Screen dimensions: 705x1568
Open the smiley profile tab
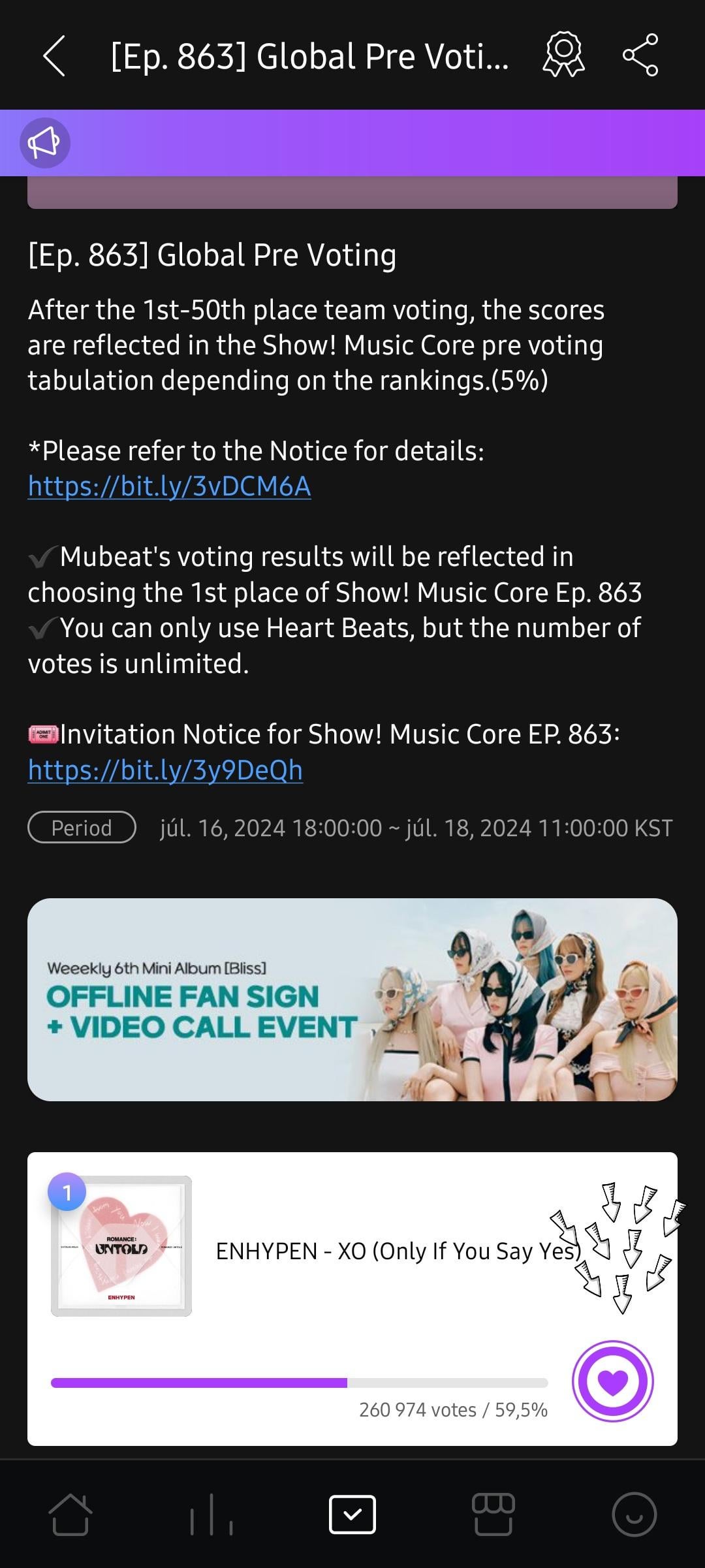coord(634,1514)
